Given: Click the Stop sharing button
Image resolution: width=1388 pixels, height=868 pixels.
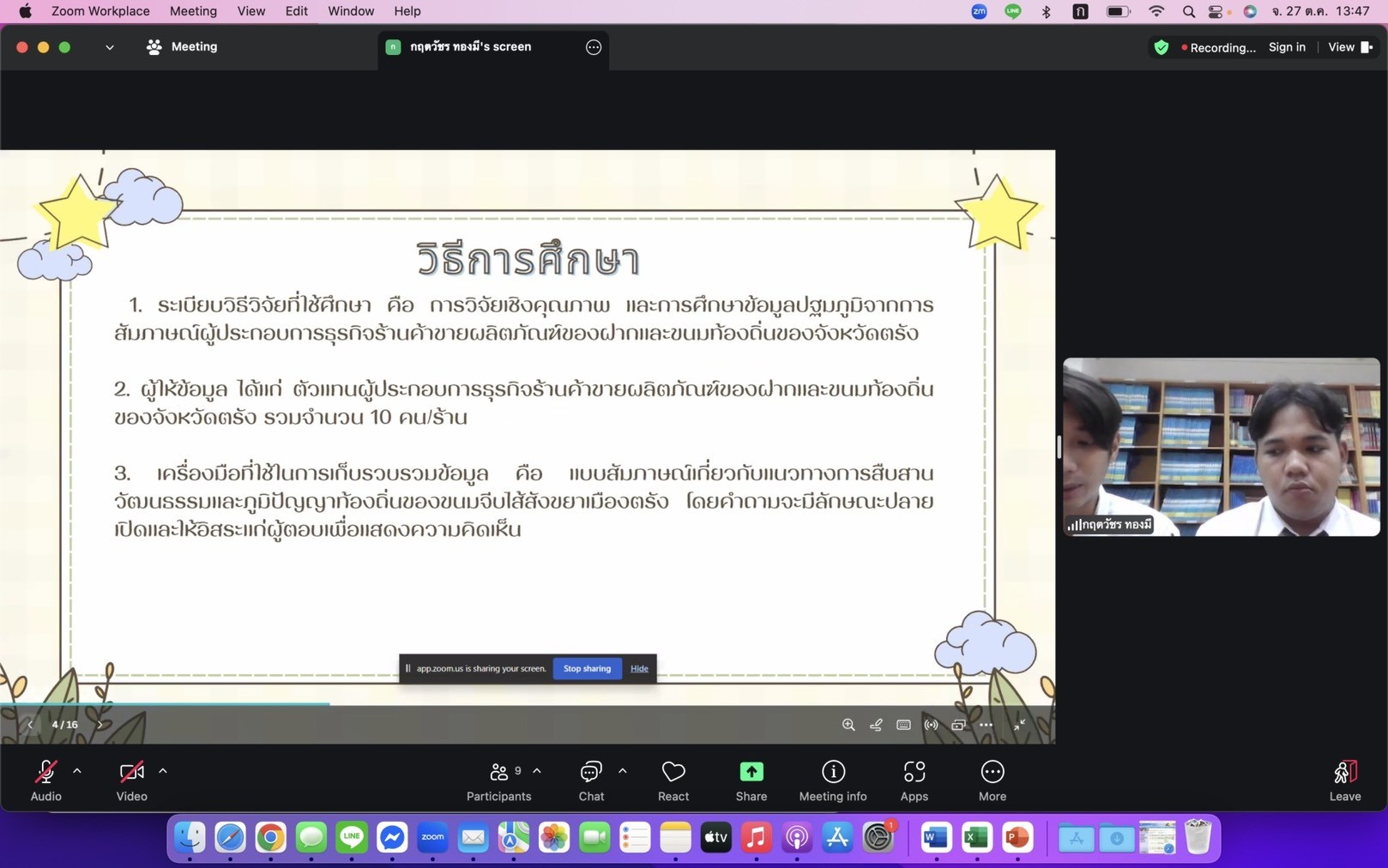Looking at the screenshot, I should [587, 668].
